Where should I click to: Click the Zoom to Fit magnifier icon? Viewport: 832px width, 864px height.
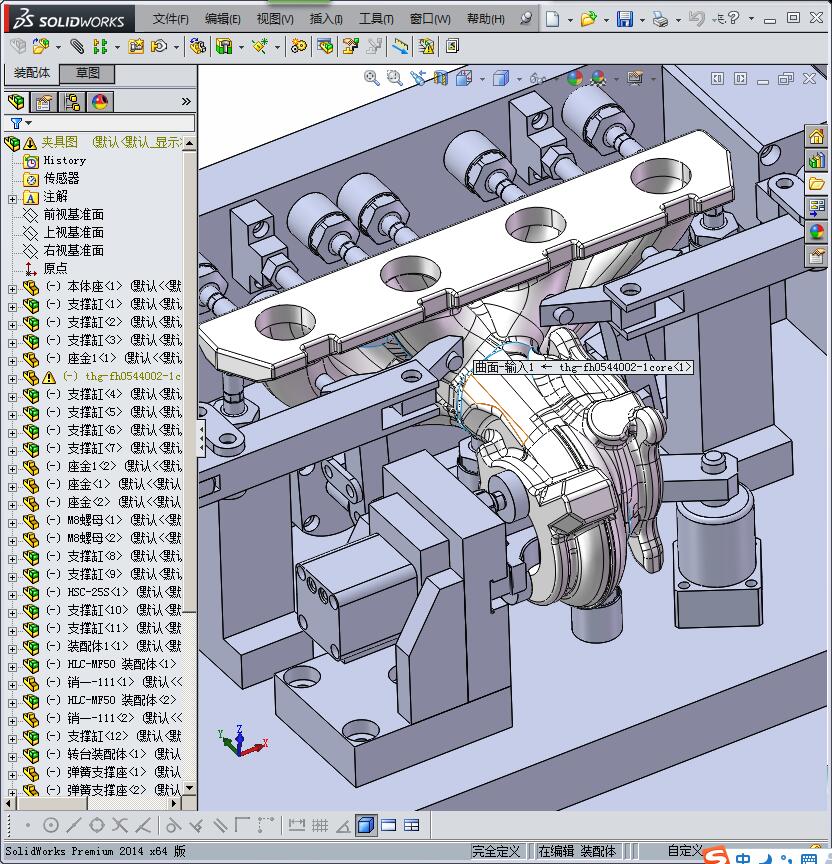tap(372, 78)
